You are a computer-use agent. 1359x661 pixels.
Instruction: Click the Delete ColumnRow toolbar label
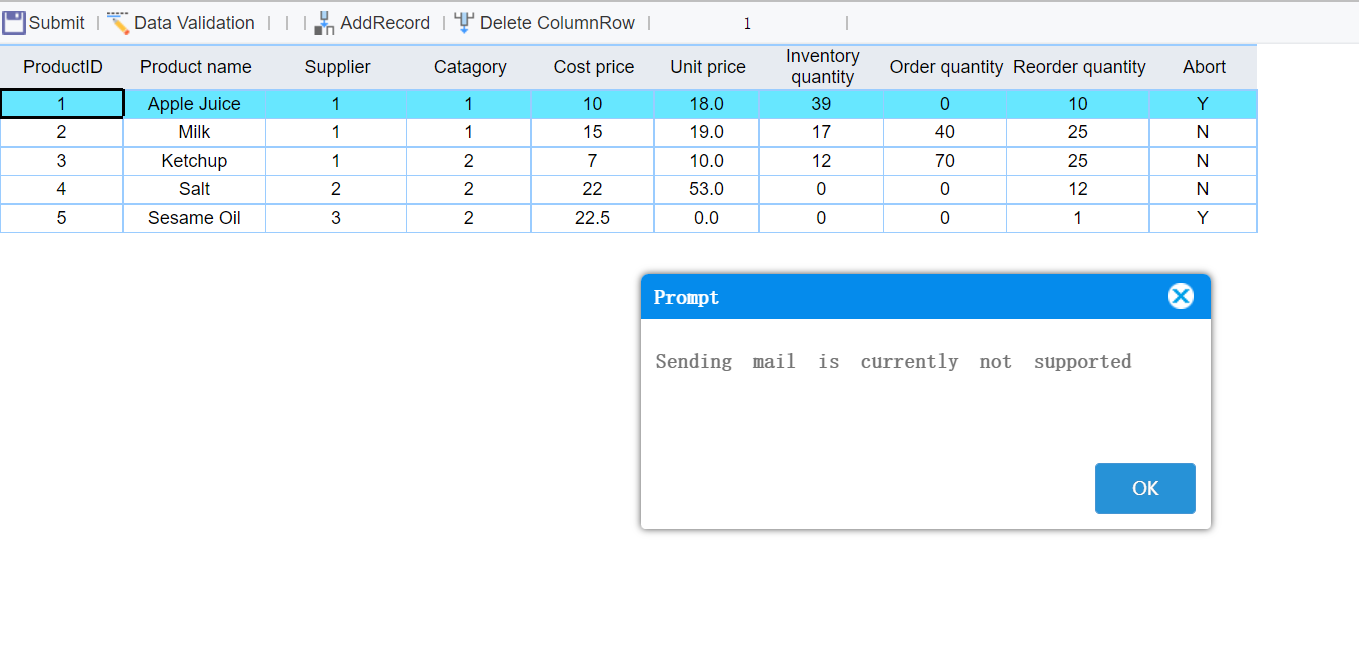click(x=557, y=22)
